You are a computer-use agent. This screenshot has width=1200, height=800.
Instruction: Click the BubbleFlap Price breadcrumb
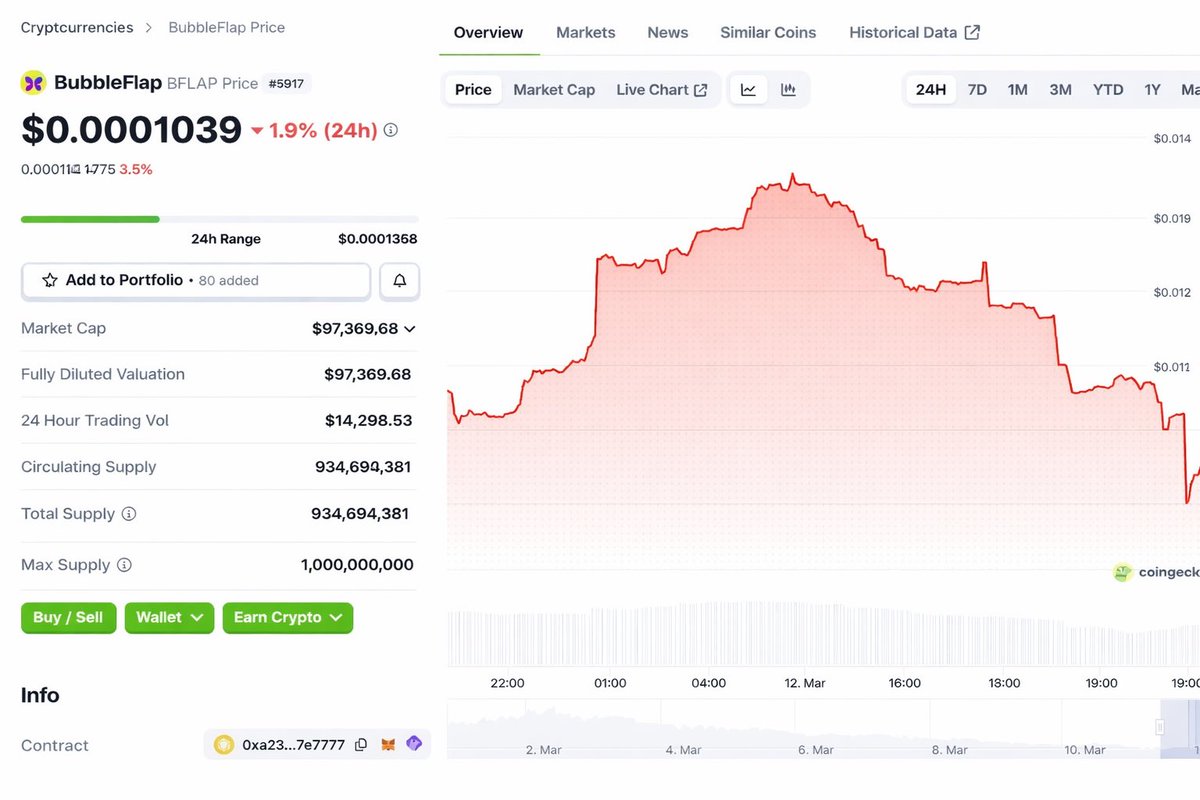point(226,28)
